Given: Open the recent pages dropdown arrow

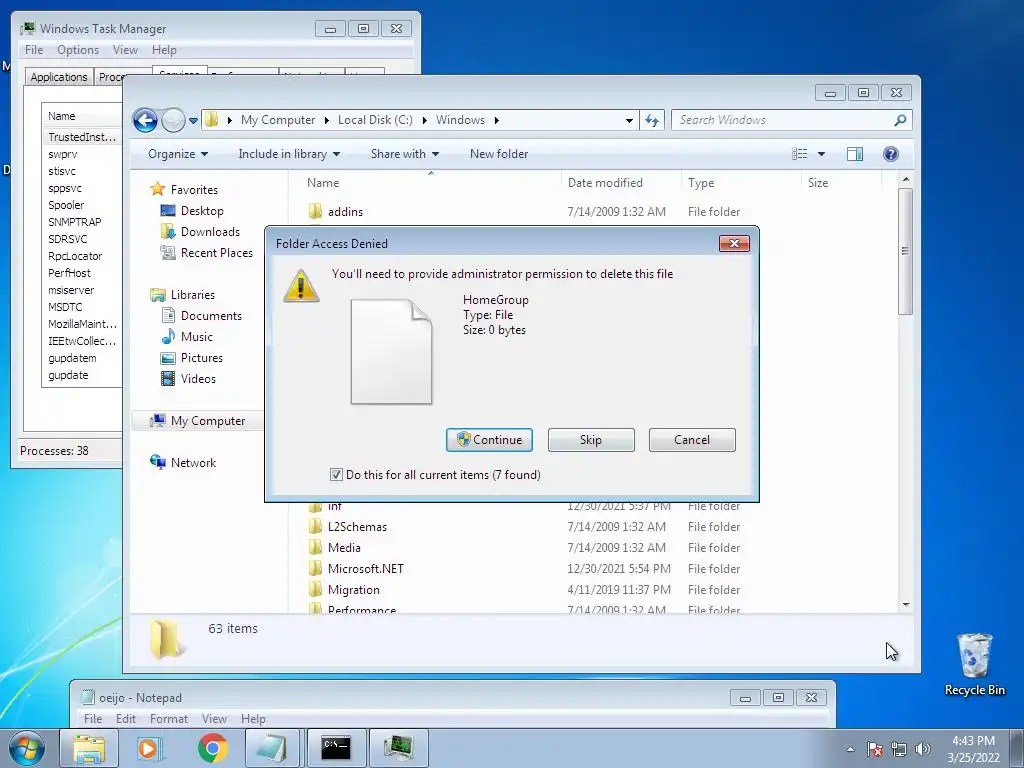Looking at the screenshot, I should pos(193,121).
